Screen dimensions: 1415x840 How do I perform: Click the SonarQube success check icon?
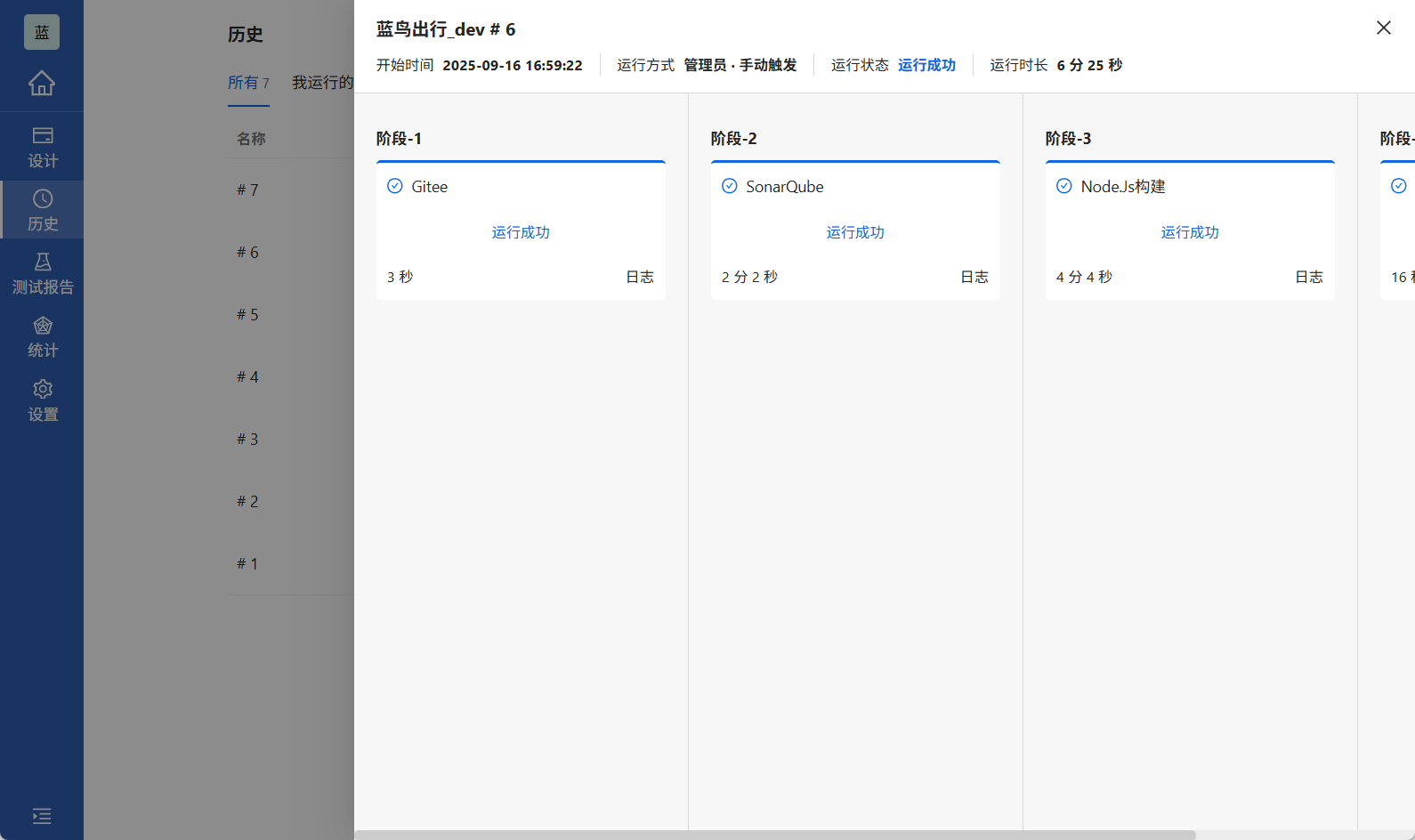click(730, 186)
